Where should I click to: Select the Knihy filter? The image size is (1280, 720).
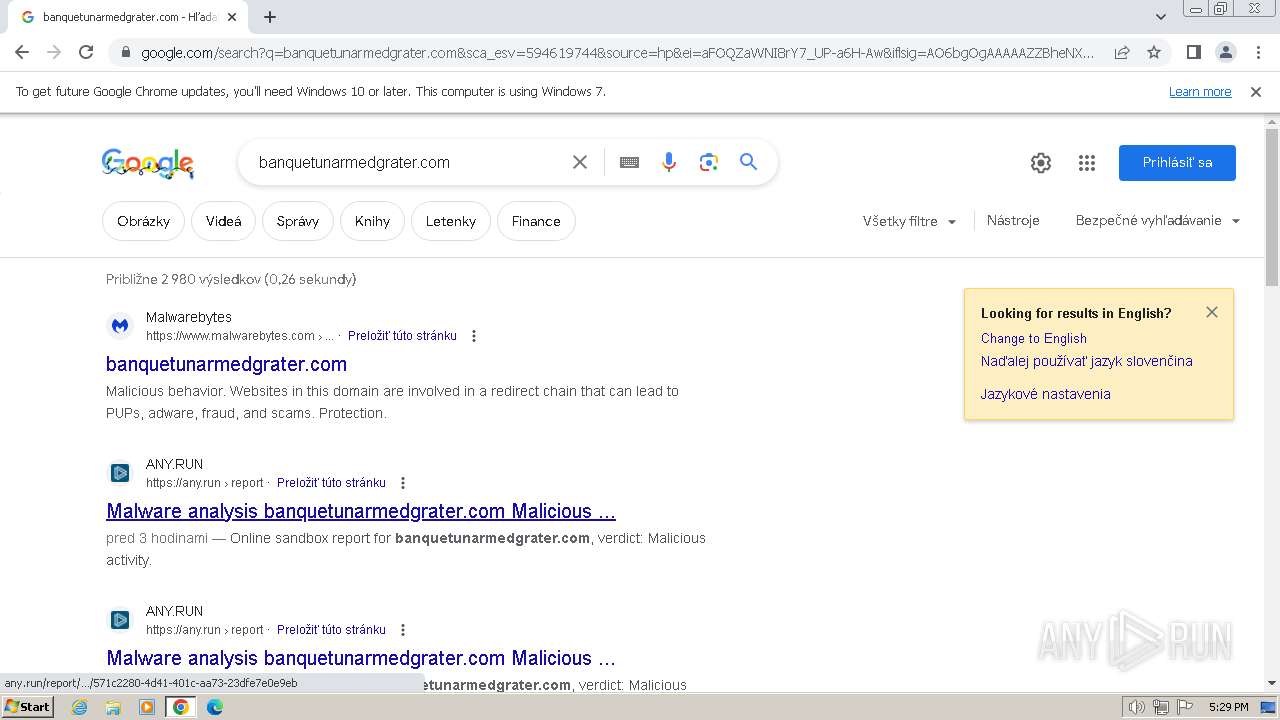click(x=372, y=221)
